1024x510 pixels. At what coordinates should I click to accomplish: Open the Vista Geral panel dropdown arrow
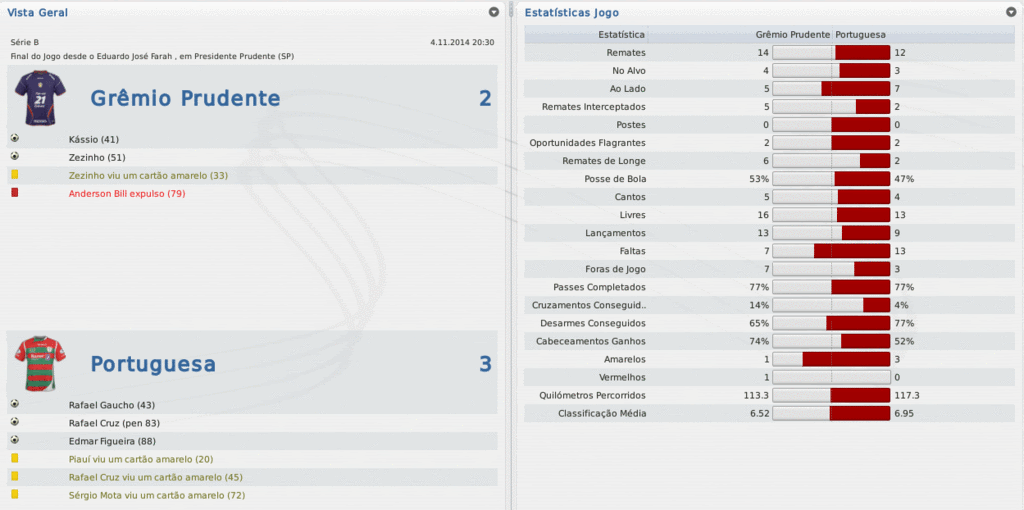494,12
